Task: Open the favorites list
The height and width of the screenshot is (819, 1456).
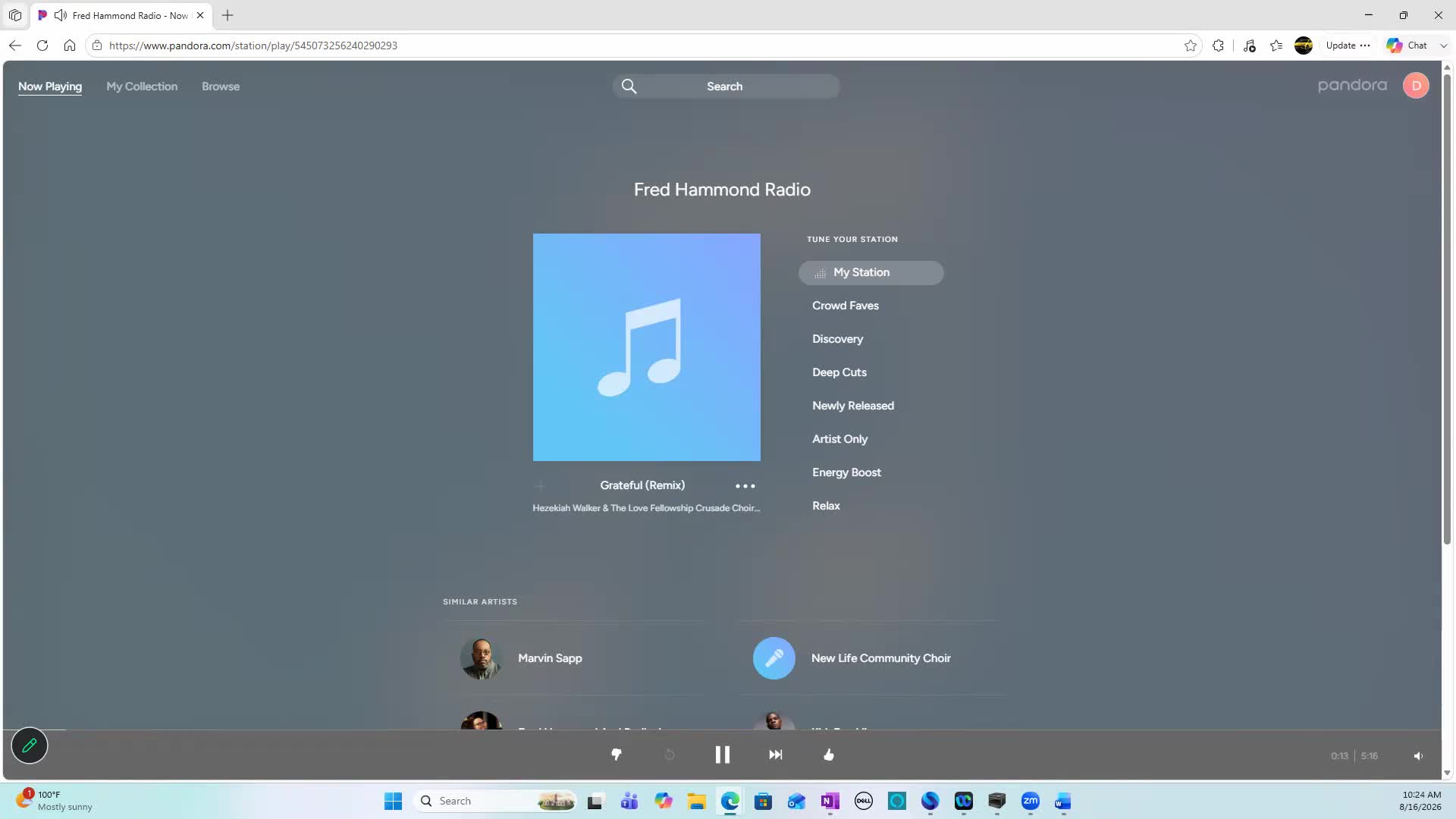Action: point(1277,45)
